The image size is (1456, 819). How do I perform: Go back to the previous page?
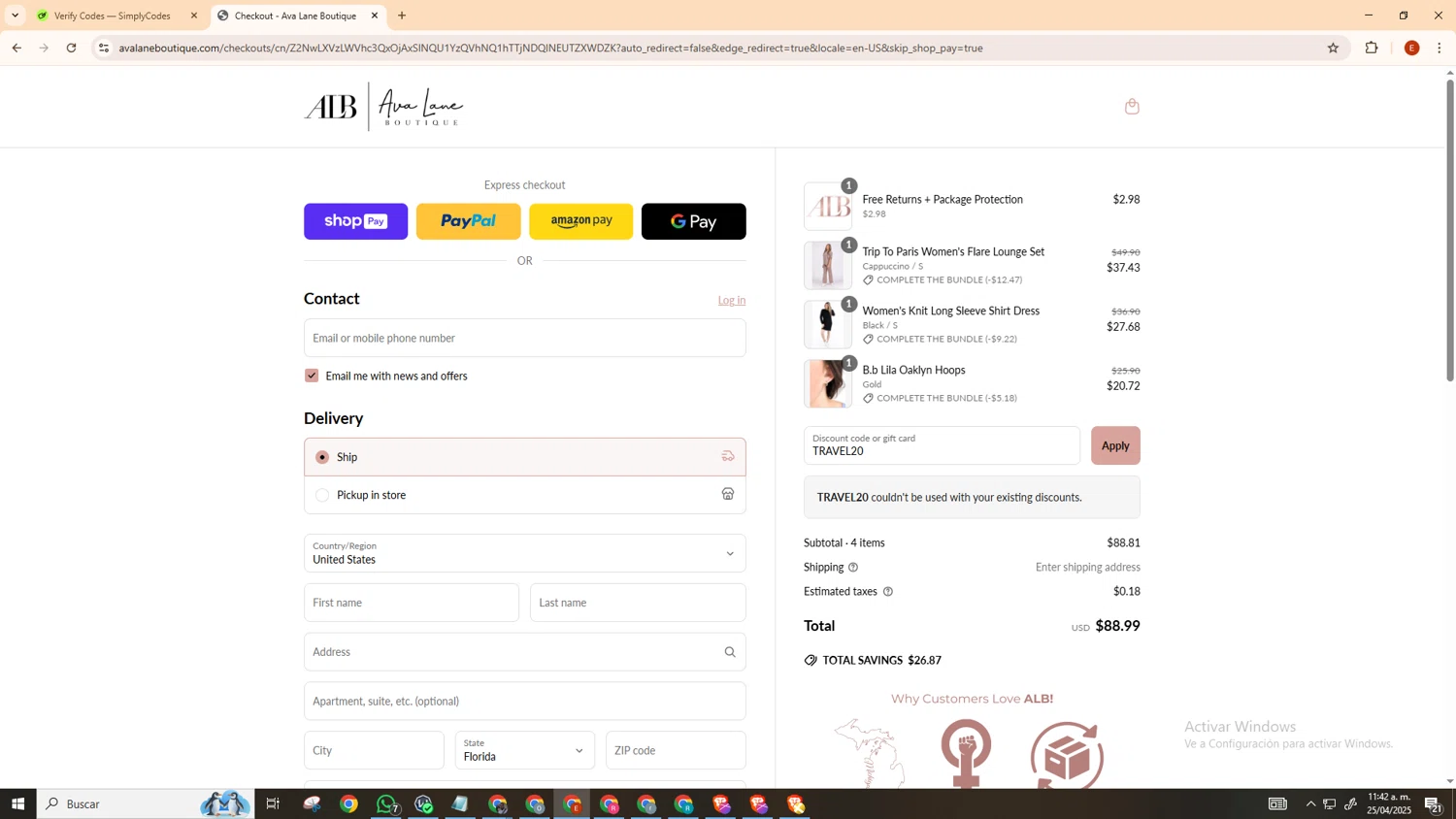pyautogui.click(x=17, y=48)
